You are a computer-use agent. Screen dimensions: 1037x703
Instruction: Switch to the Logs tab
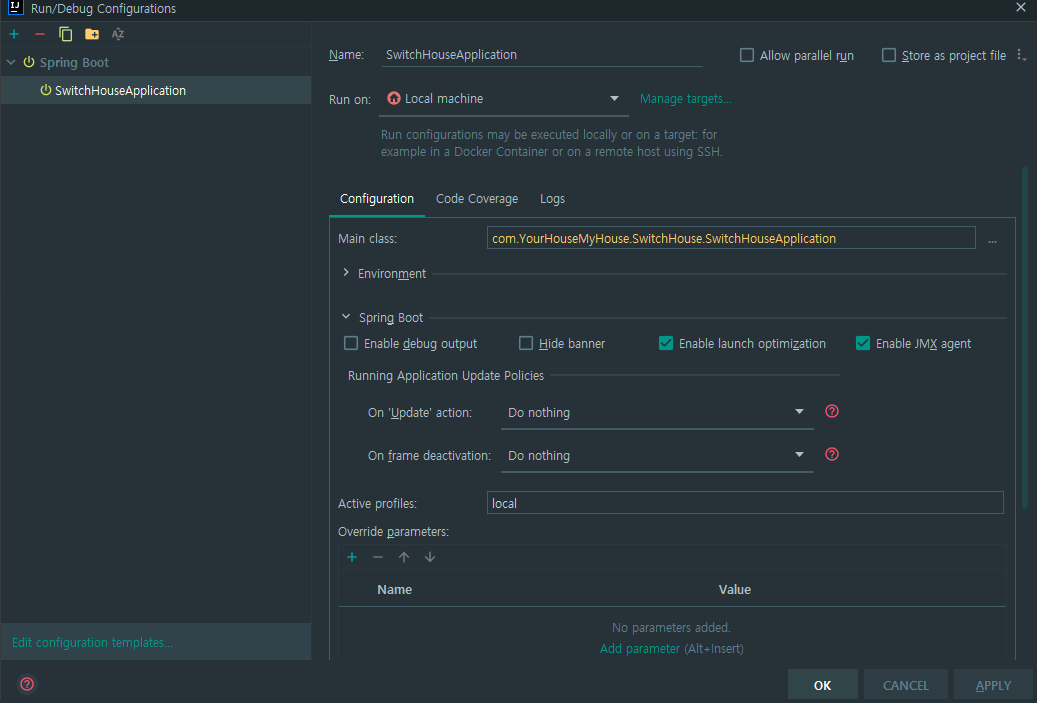point(552,199)
